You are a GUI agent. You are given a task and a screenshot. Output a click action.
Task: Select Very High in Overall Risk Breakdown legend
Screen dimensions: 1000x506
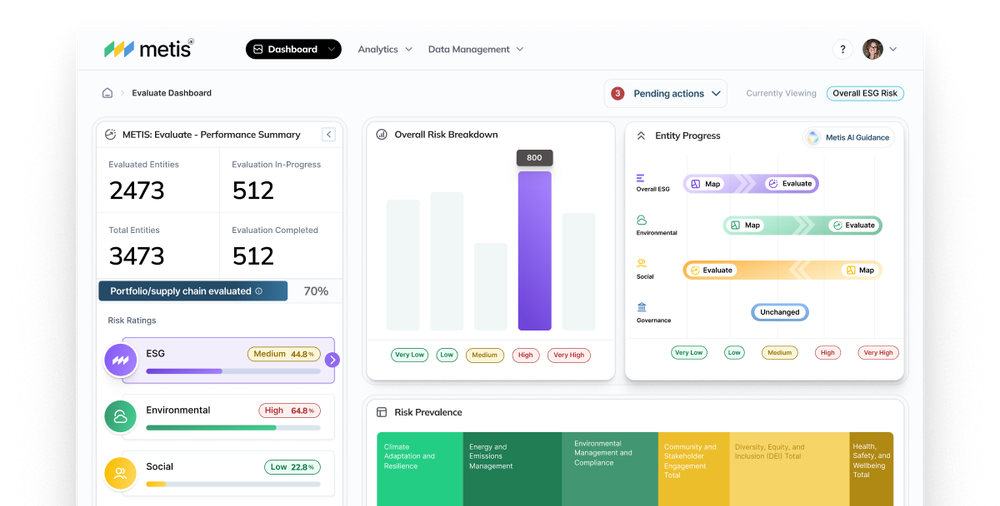(x=569, y=355)
